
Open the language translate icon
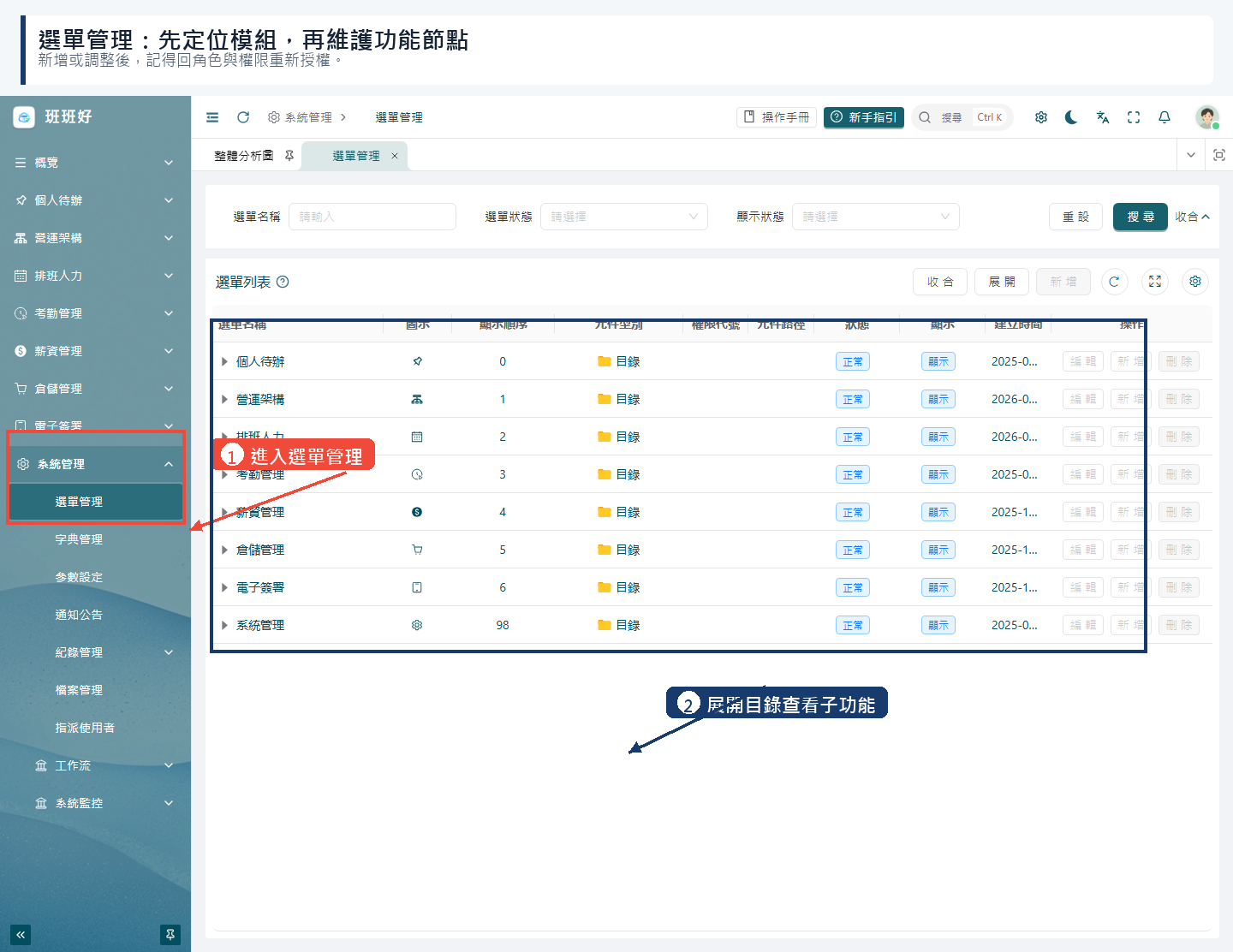coord(1103,117)
